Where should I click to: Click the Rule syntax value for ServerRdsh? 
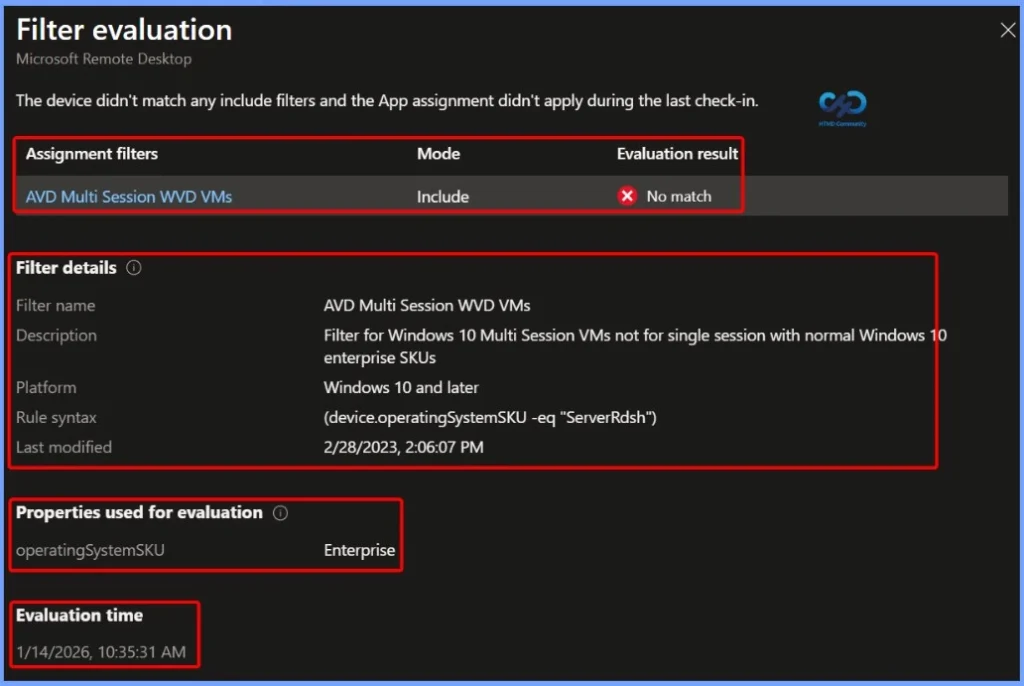tap(489, 417)
